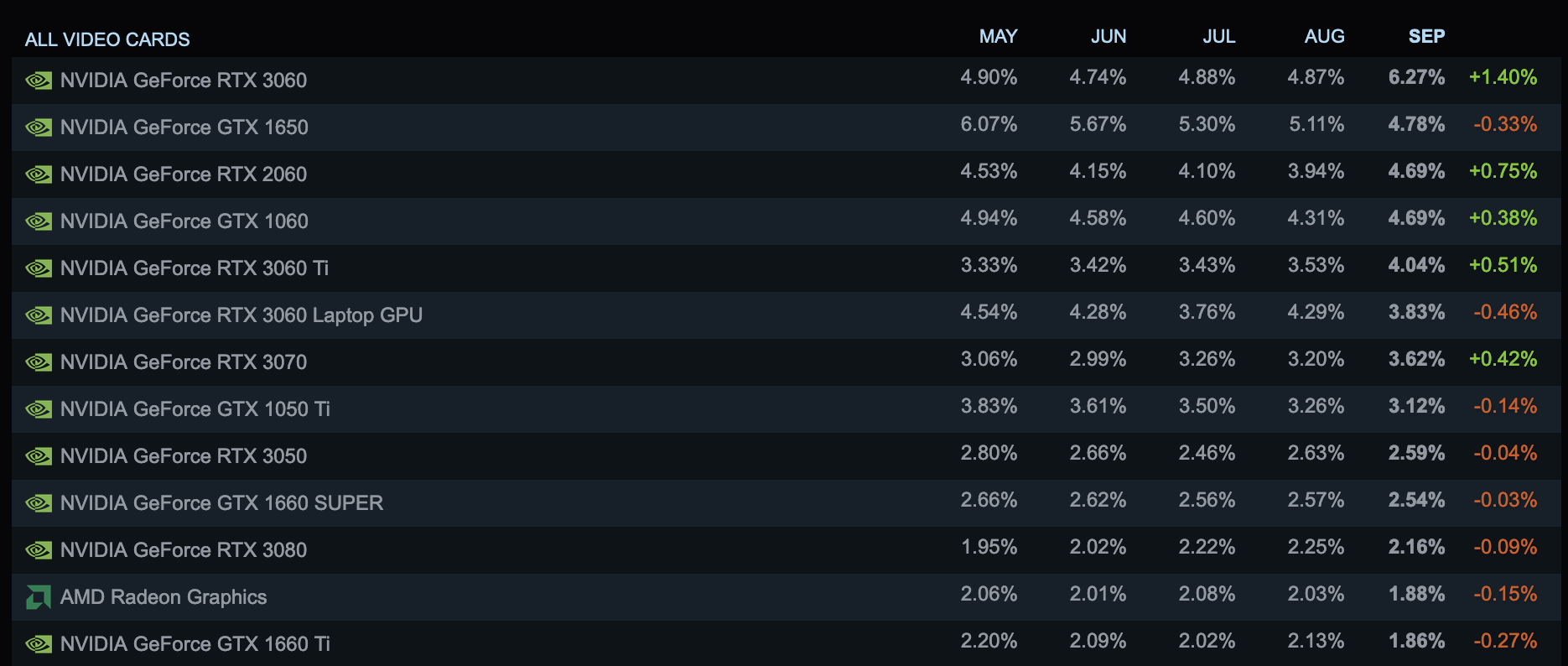Click the MAY column header
1568x666 pixels.
coord(998,36)
